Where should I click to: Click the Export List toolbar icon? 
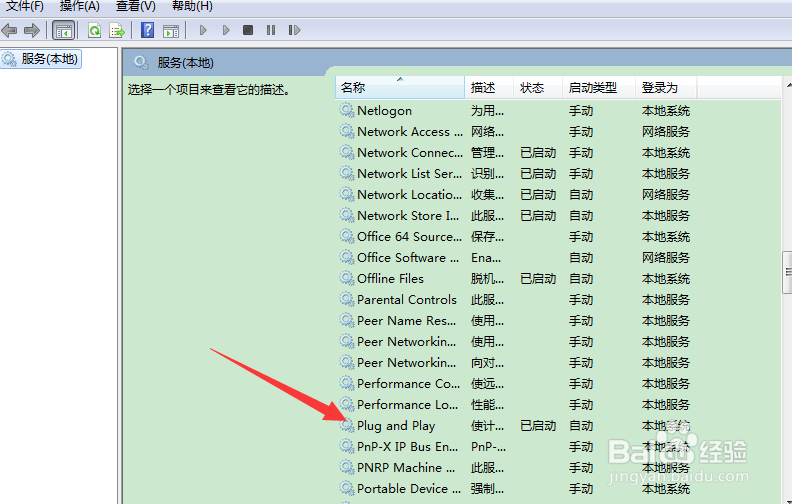(x=117, y=30)
